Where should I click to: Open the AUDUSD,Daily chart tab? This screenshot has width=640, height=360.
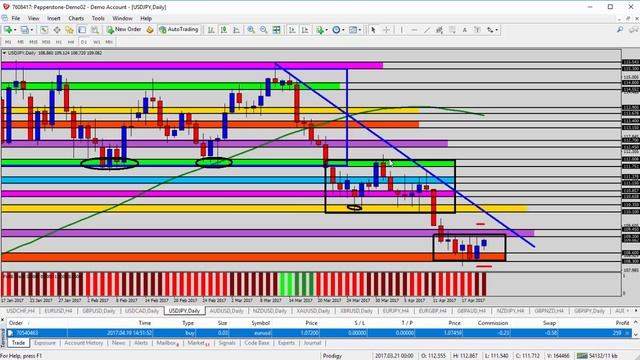pyautogui.click(x=226, y=311)
